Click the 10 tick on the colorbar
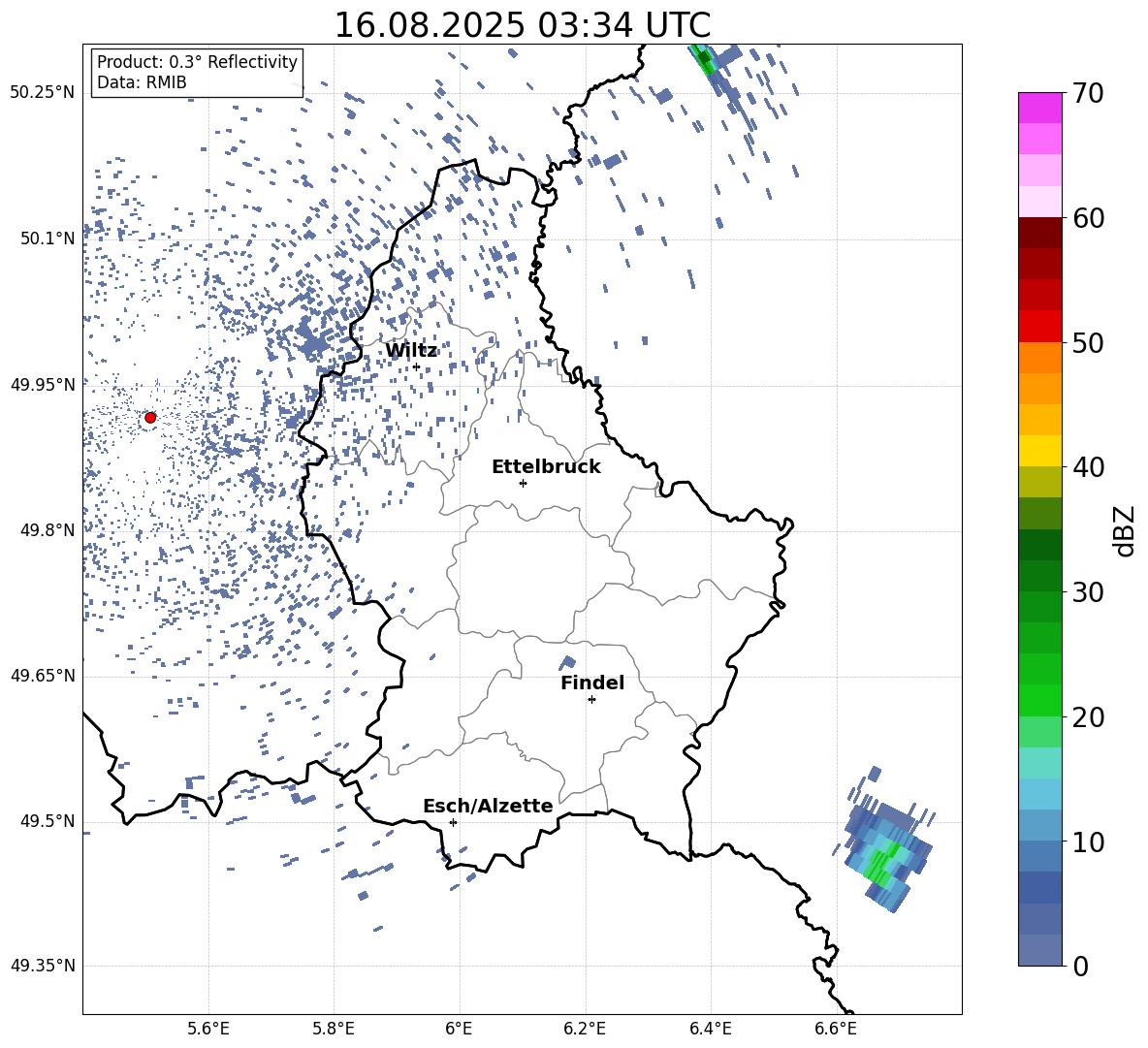 (x=1088, y=842)
